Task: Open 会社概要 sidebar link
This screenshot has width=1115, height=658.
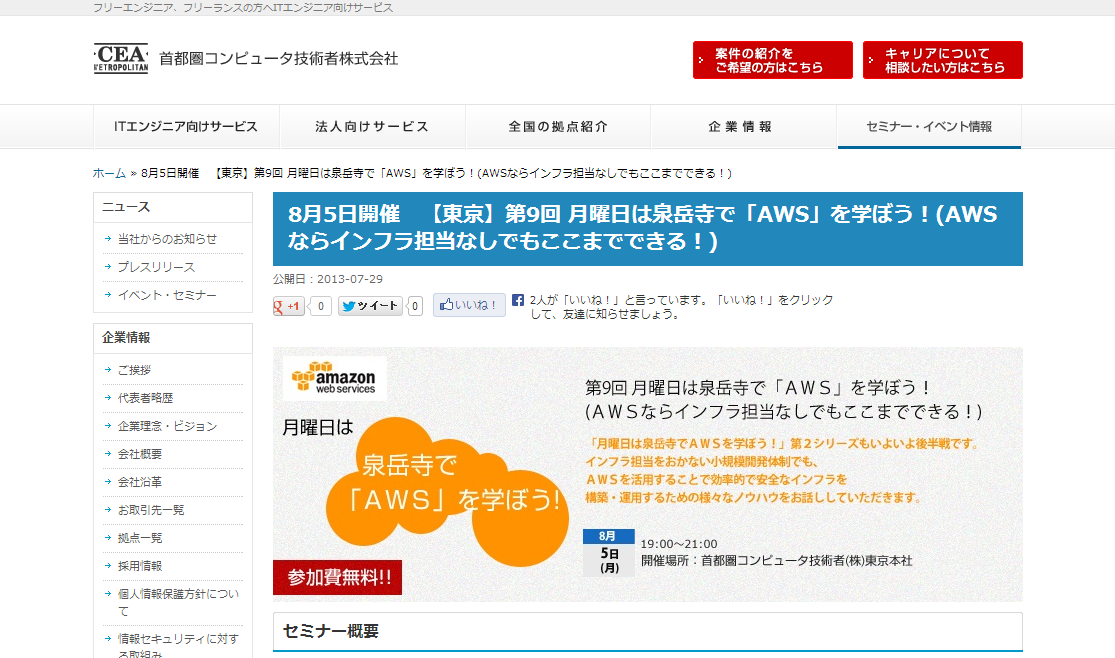Action: click(x=140, y=454)
